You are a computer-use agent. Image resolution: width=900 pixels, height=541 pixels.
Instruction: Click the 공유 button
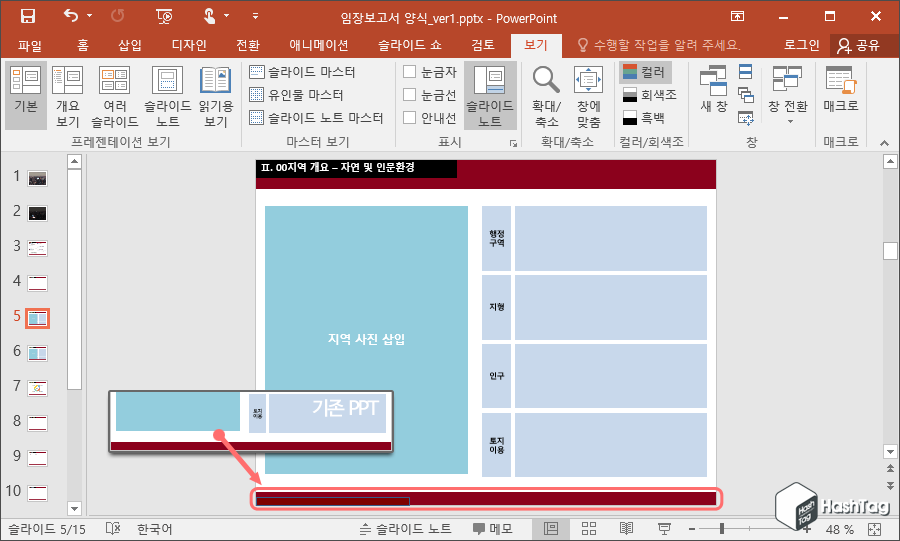coord(859,45)
